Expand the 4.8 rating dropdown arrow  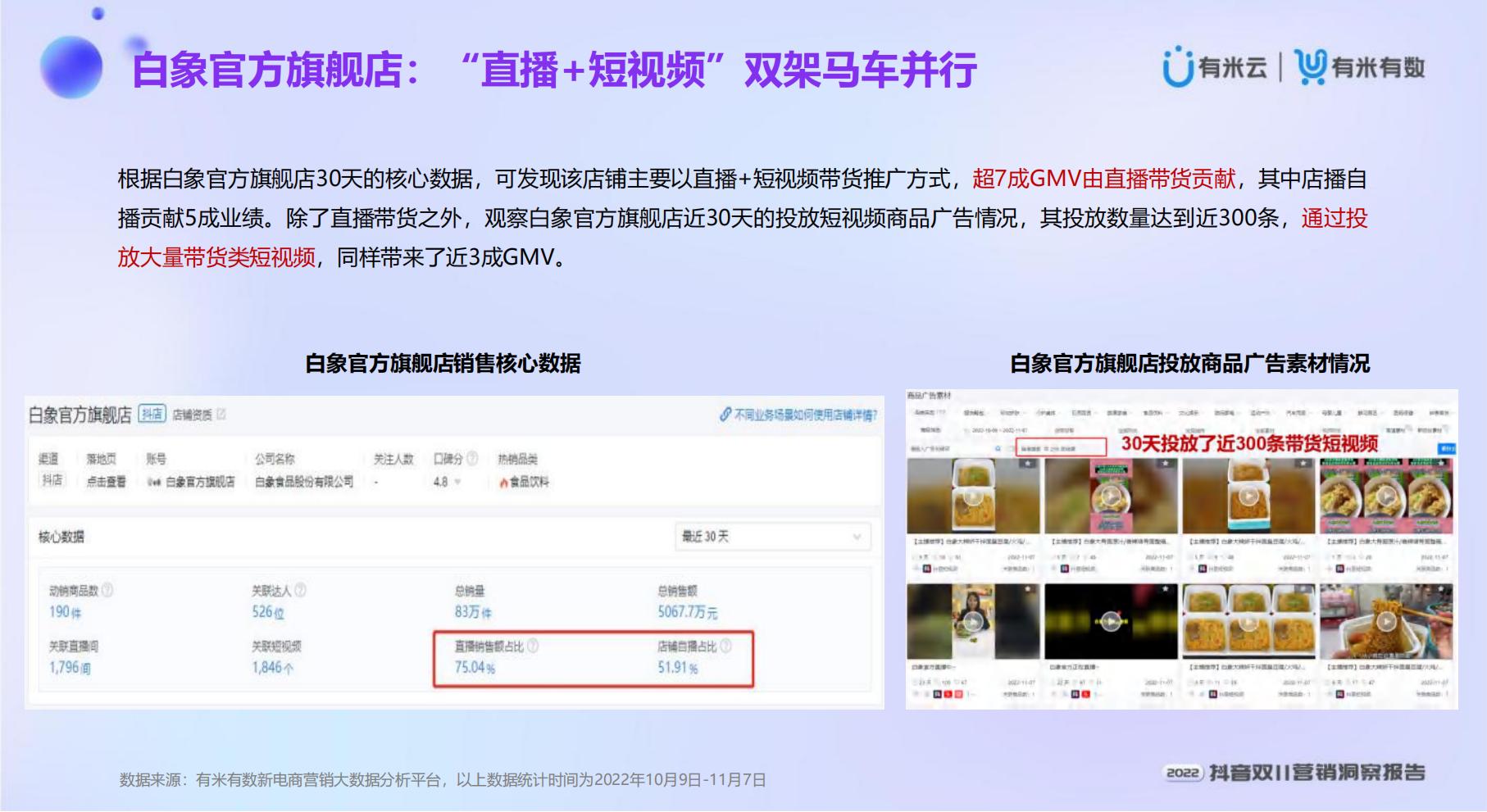pos(457,482)
